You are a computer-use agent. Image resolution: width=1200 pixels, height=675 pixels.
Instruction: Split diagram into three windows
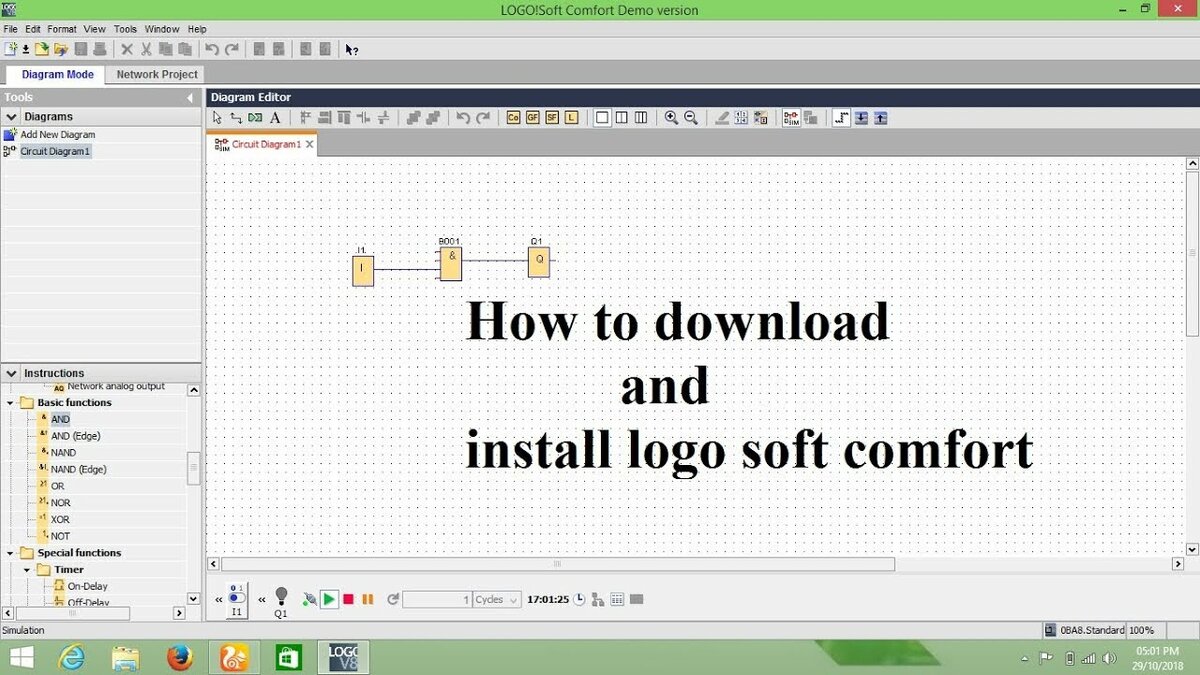click(x=641, y=118)
